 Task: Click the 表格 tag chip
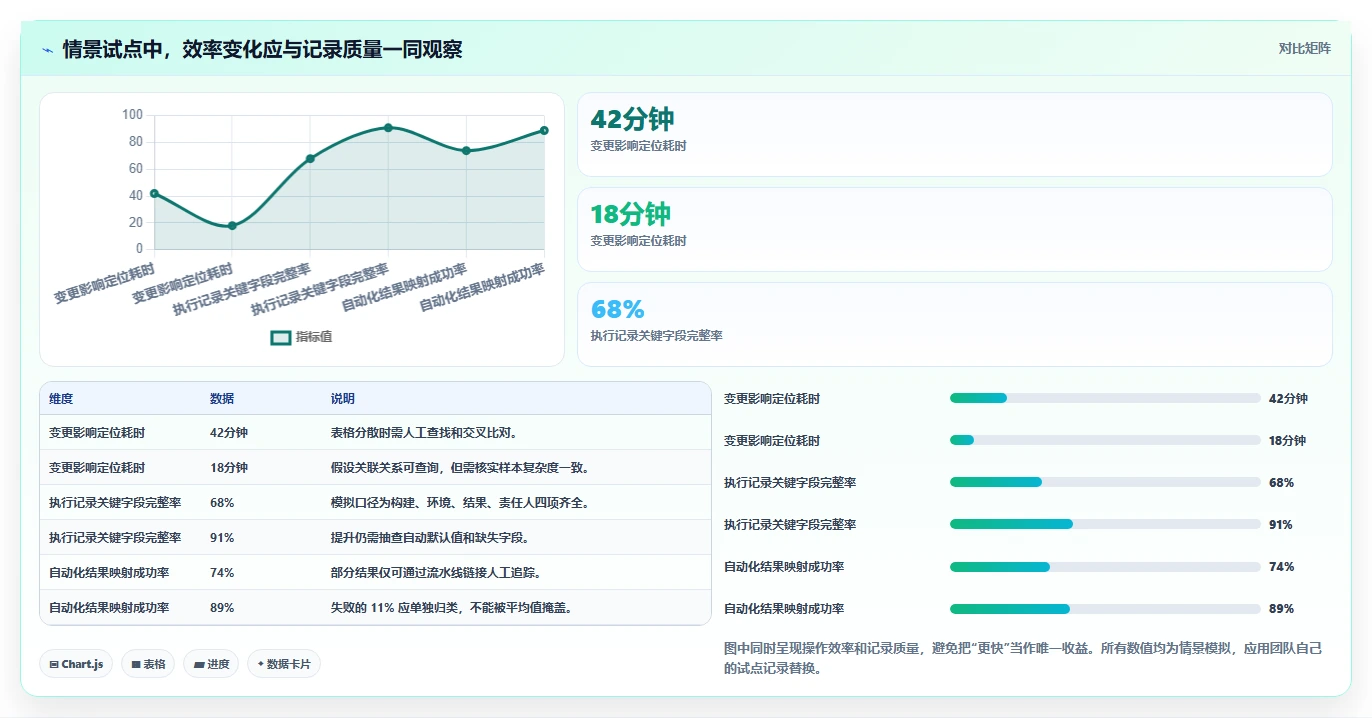148,664
